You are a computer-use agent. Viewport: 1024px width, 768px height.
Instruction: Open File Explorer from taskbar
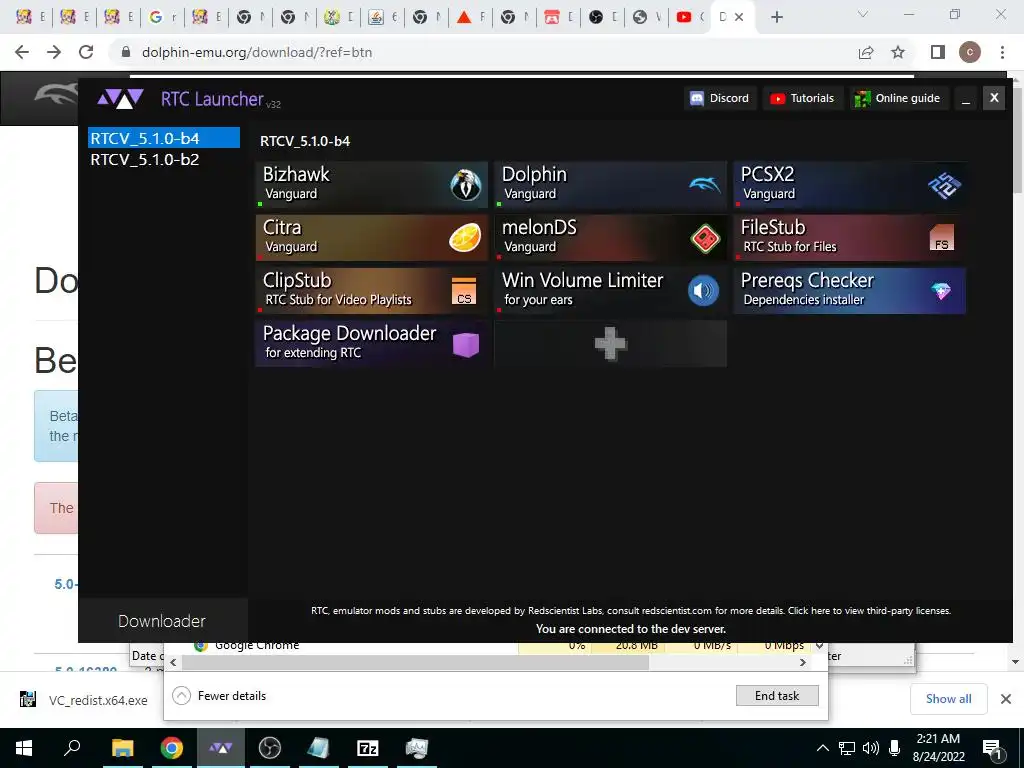[122, 748]
